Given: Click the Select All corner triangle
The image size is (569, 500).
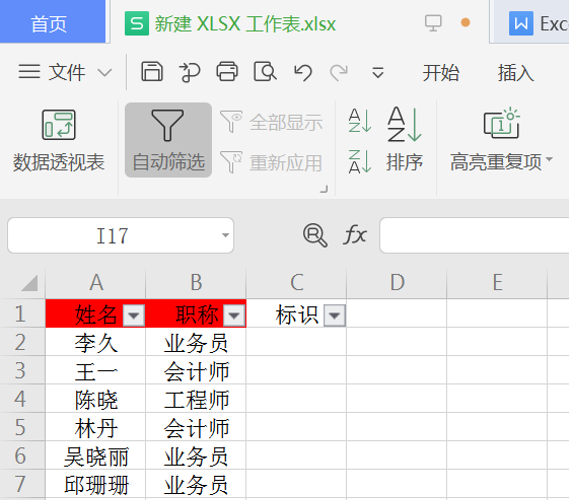Looking at the screenshot, I should [29, 283].
